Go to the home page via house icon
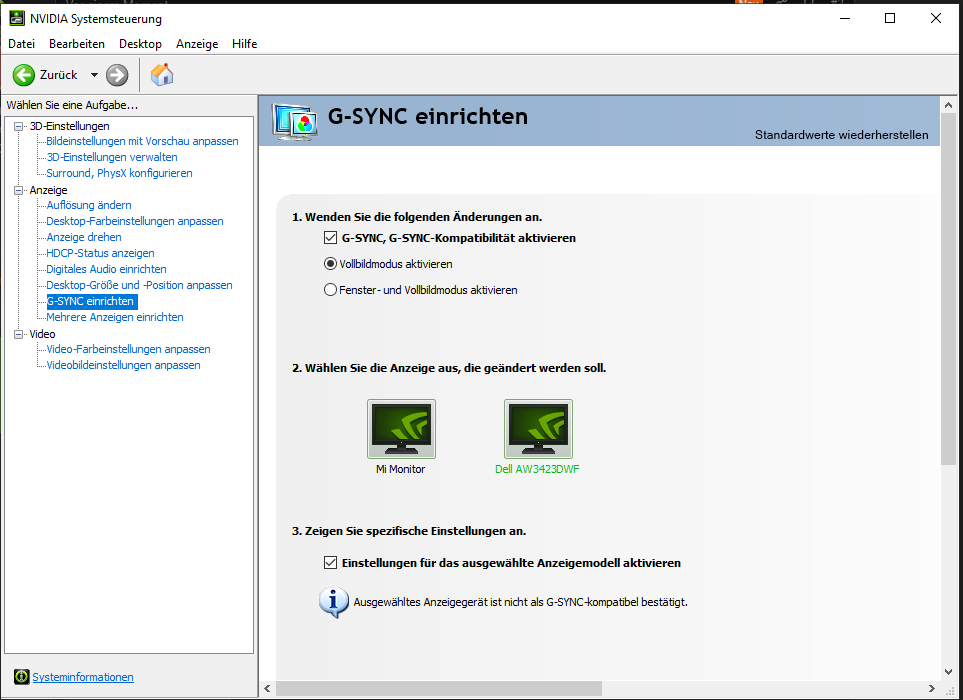The image size is (963, 700). tap(162, 75)
